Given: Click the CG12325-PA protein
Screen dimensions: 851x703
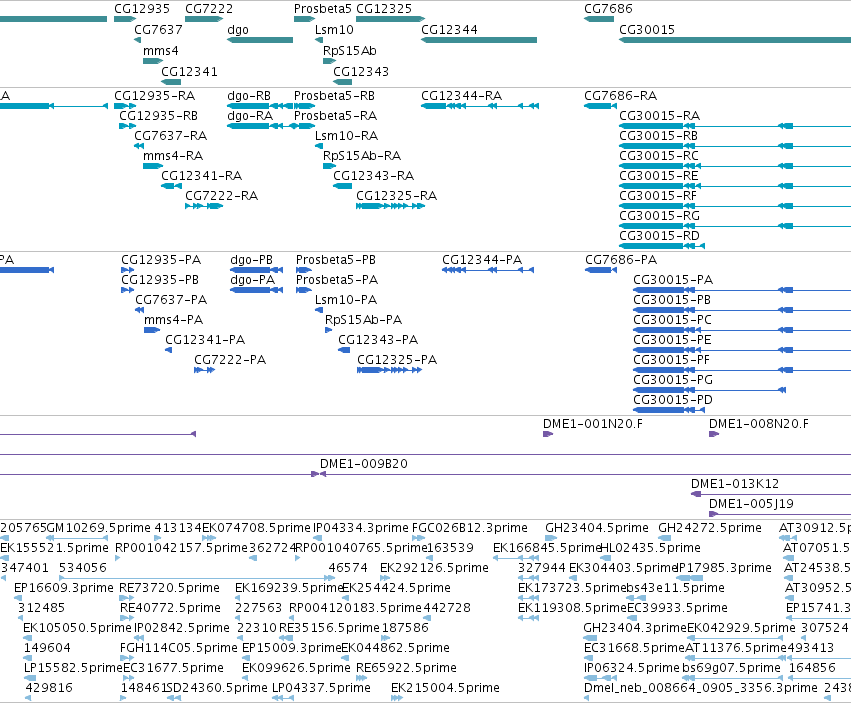Looking at the screenshot, I should point(390,370).
